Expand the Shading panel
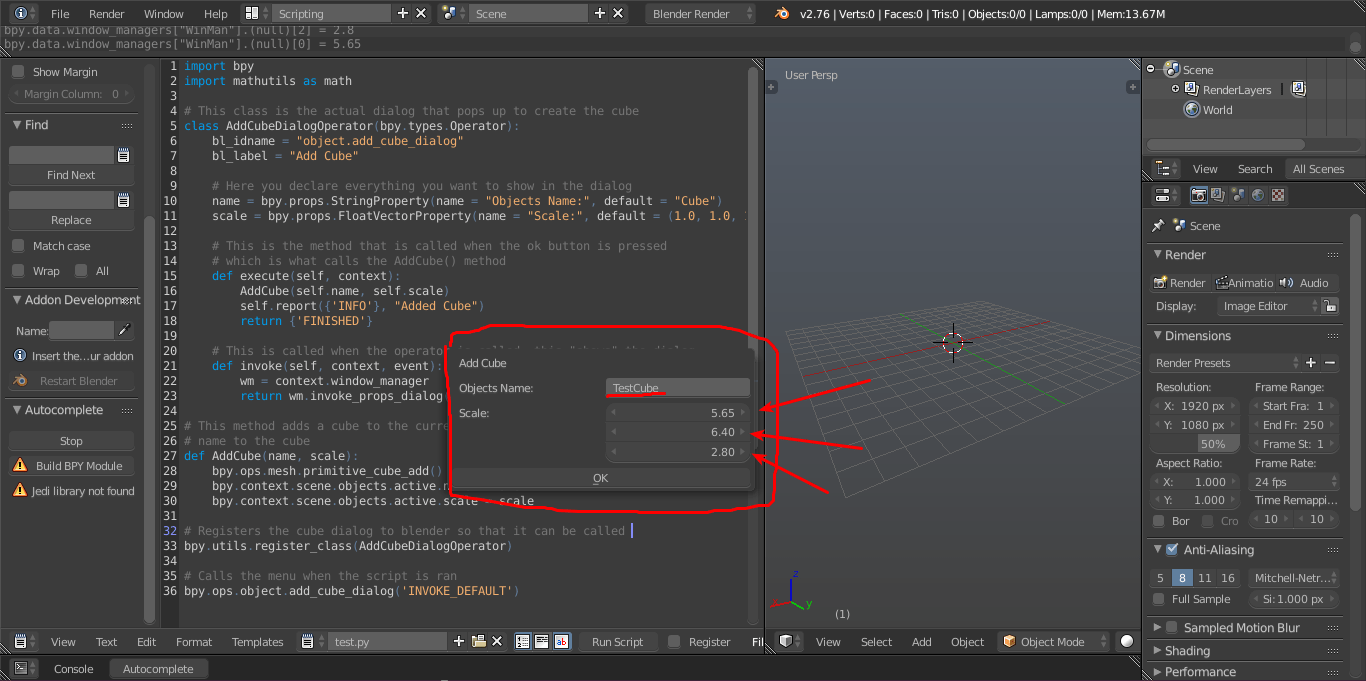 [1157, 651]
